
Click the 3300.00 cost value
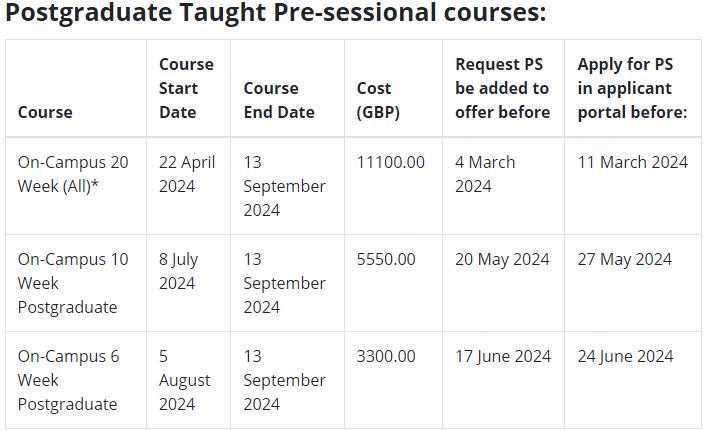386,356
